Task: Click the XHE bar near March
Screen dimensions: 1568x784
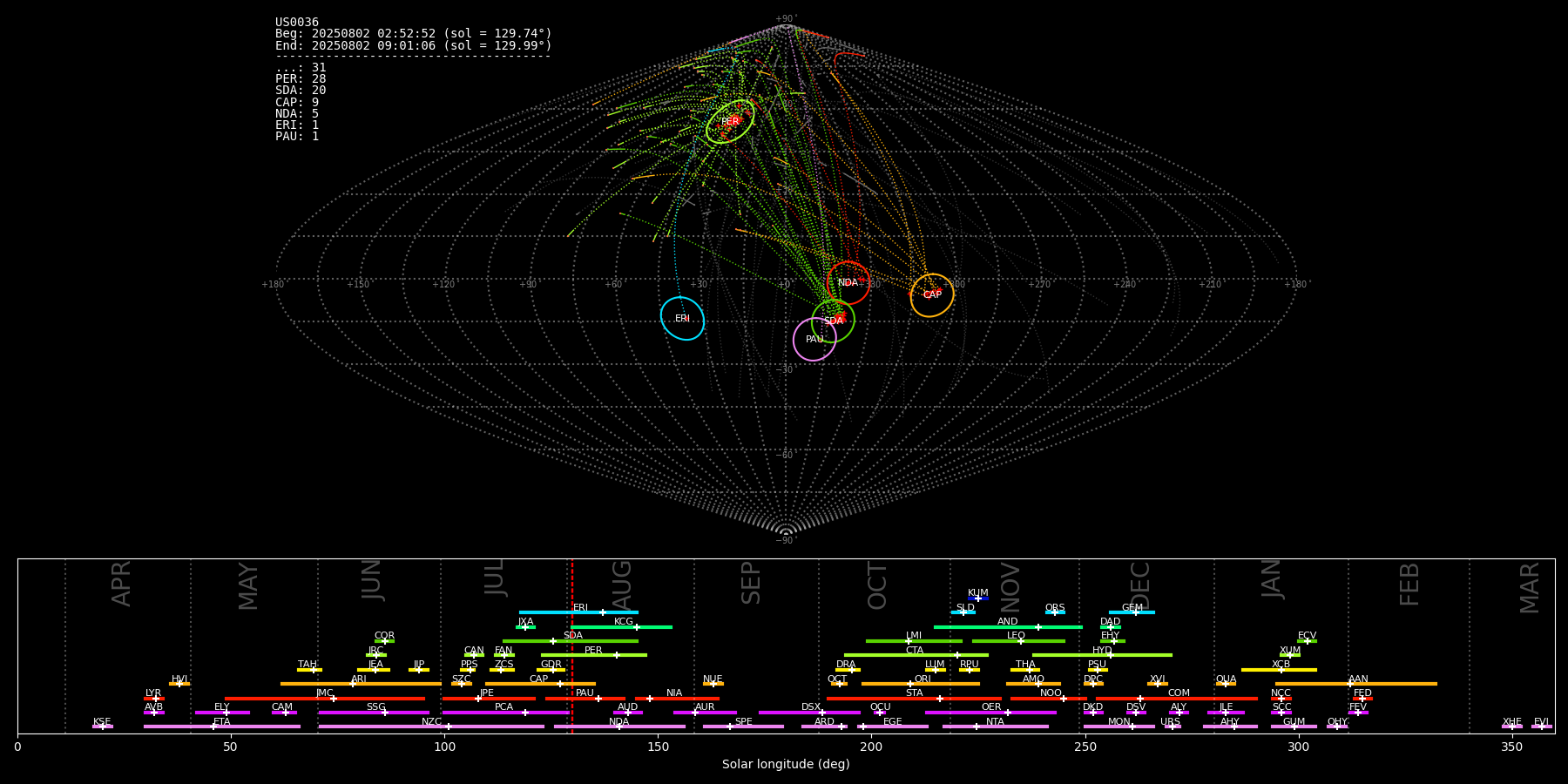Action: tap(1512, 727)
